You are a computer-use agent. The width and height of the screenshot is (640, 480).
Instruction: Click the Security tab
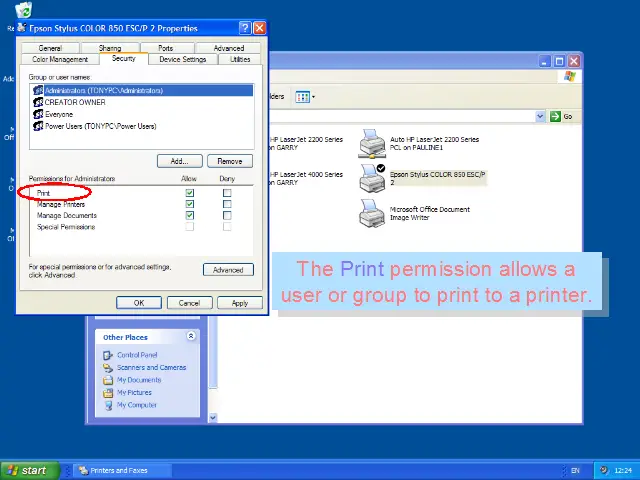pyautogui.click(x=124, y=58)
